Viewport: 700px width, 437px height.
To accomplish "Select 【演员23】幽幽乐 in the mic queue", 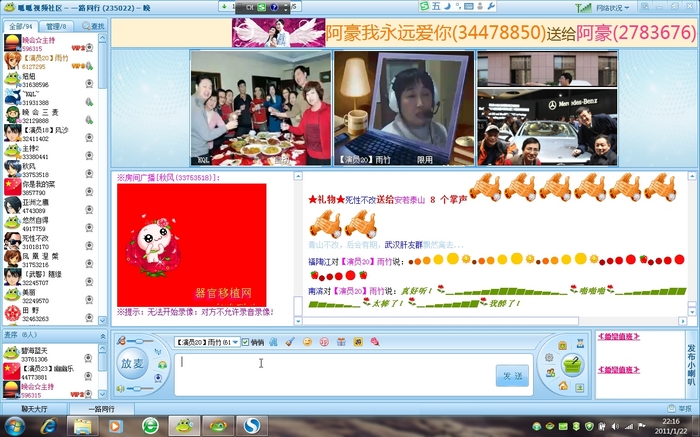I will [x=50, y=372].
